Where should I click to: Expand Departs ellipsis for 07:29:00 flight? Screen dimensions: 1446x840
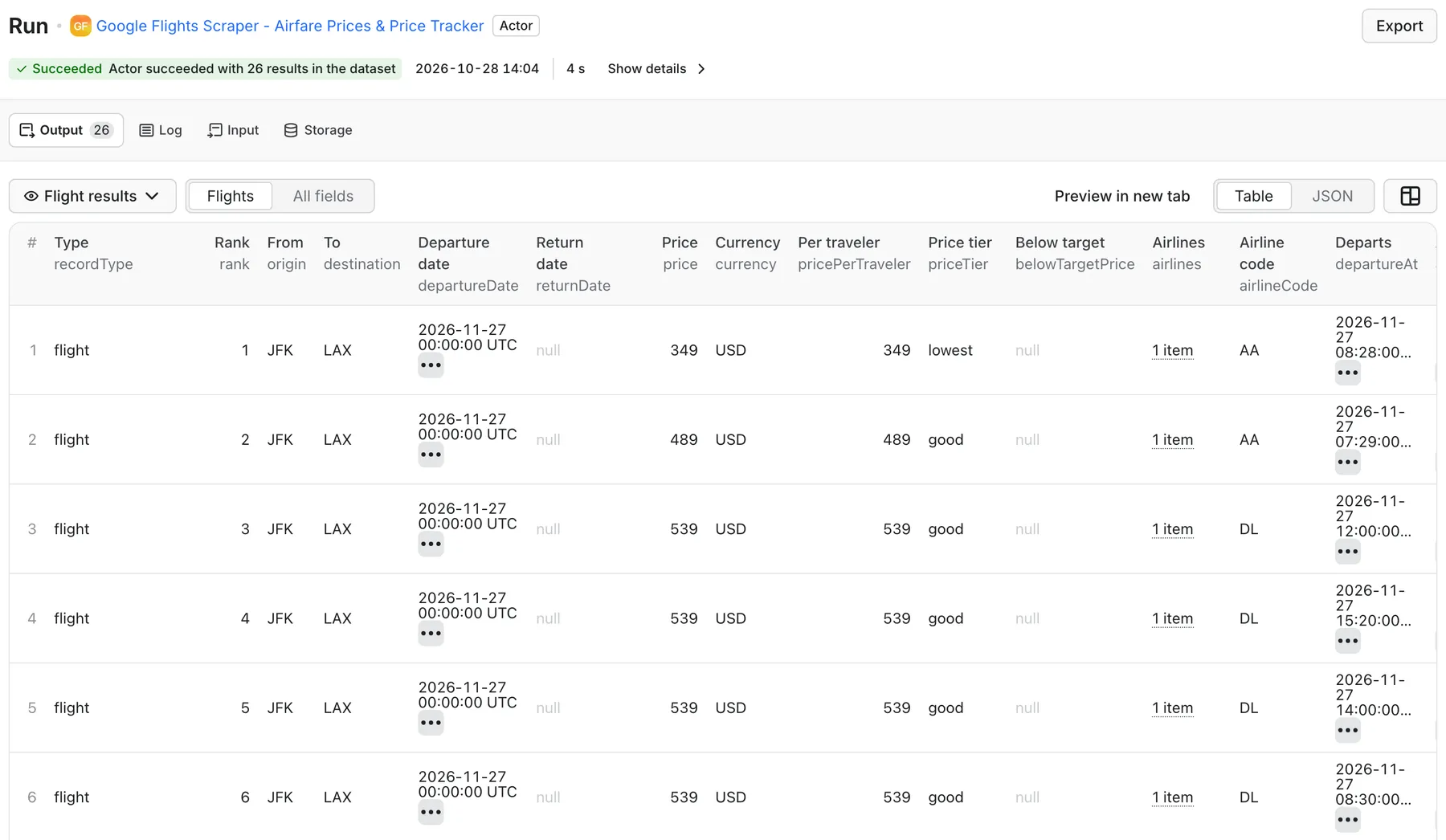(1348, 462)
